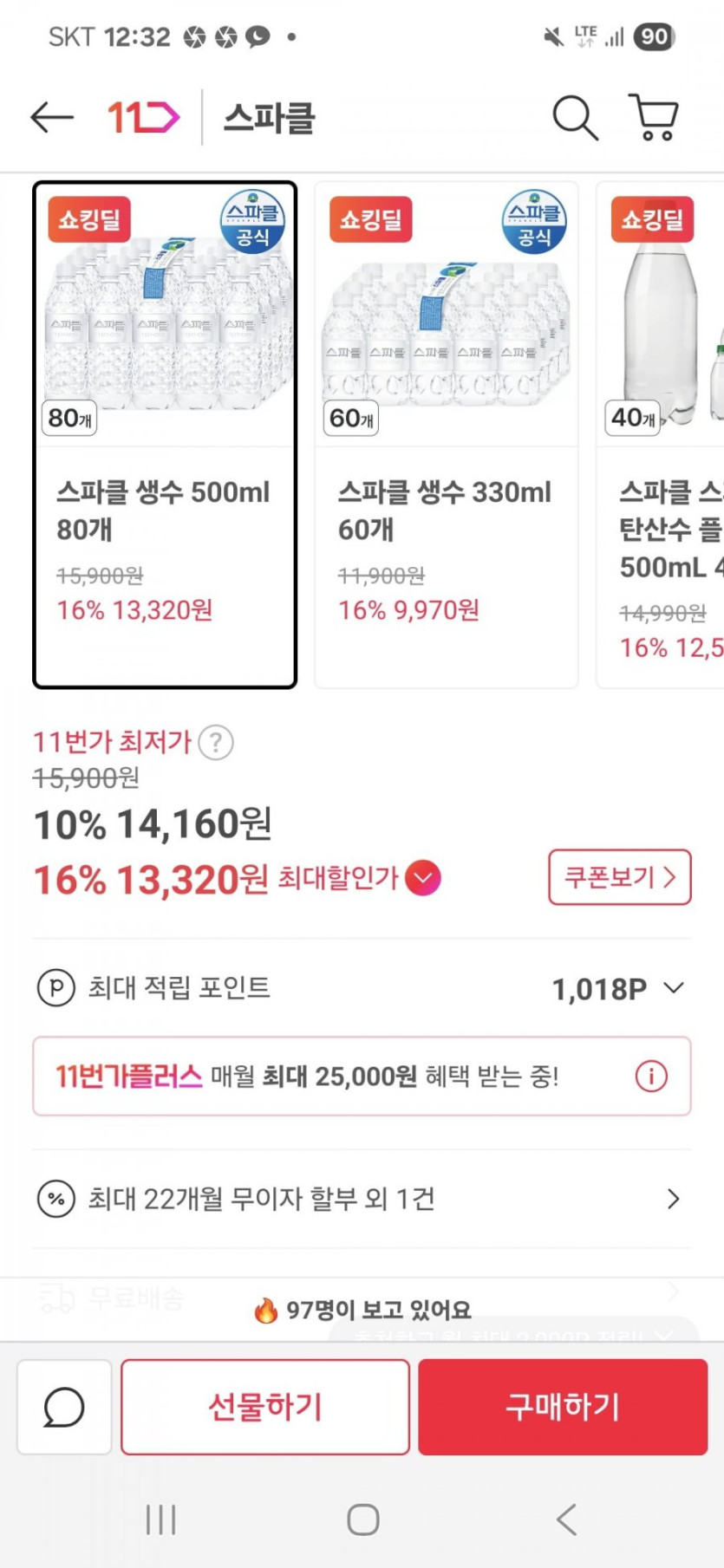Open the shopping cart
Image resolution: width=724 pixels, height=1568 pixels.
(x=653, y=118)
